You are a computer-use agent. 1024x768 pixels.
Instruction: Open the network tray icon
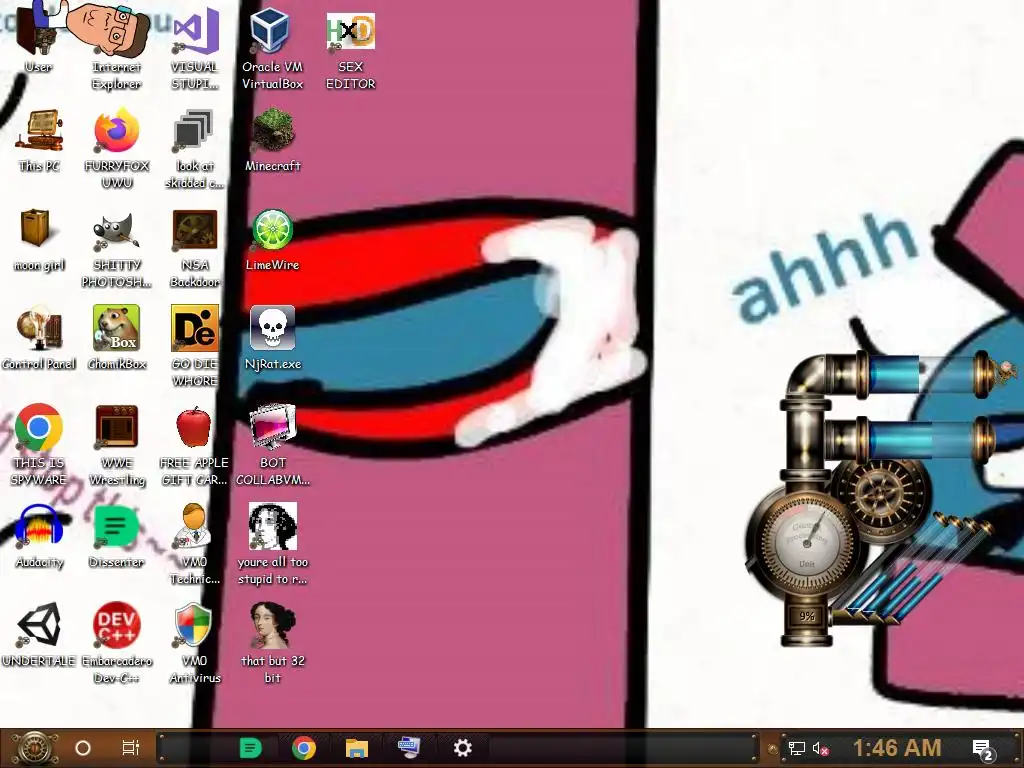pyautogui.click(x=796, y=748)
